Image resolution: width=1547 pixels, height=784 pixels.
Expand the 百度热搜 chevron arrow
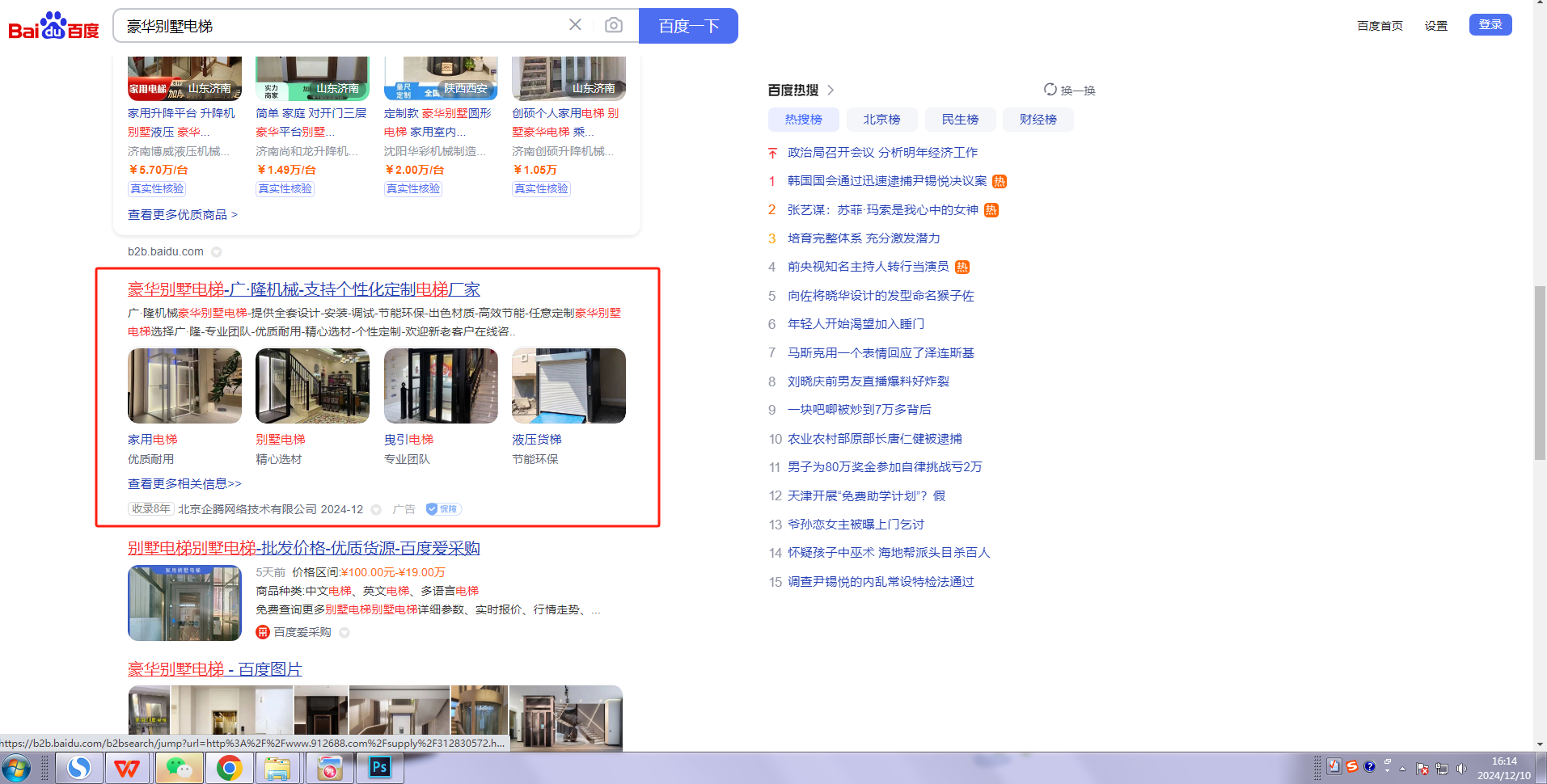point(831,90)
